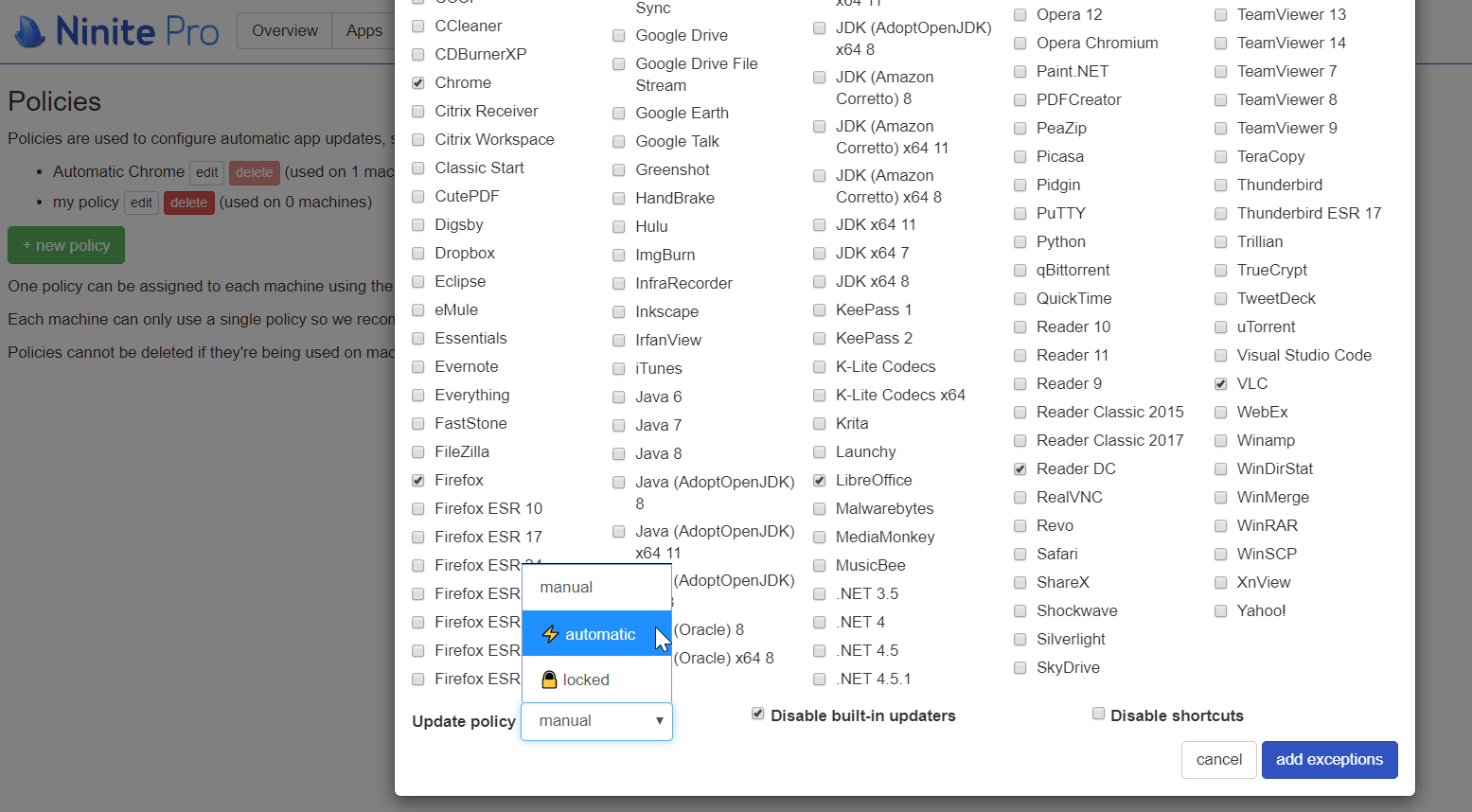Edit the my policy entry

click(142, 203)
